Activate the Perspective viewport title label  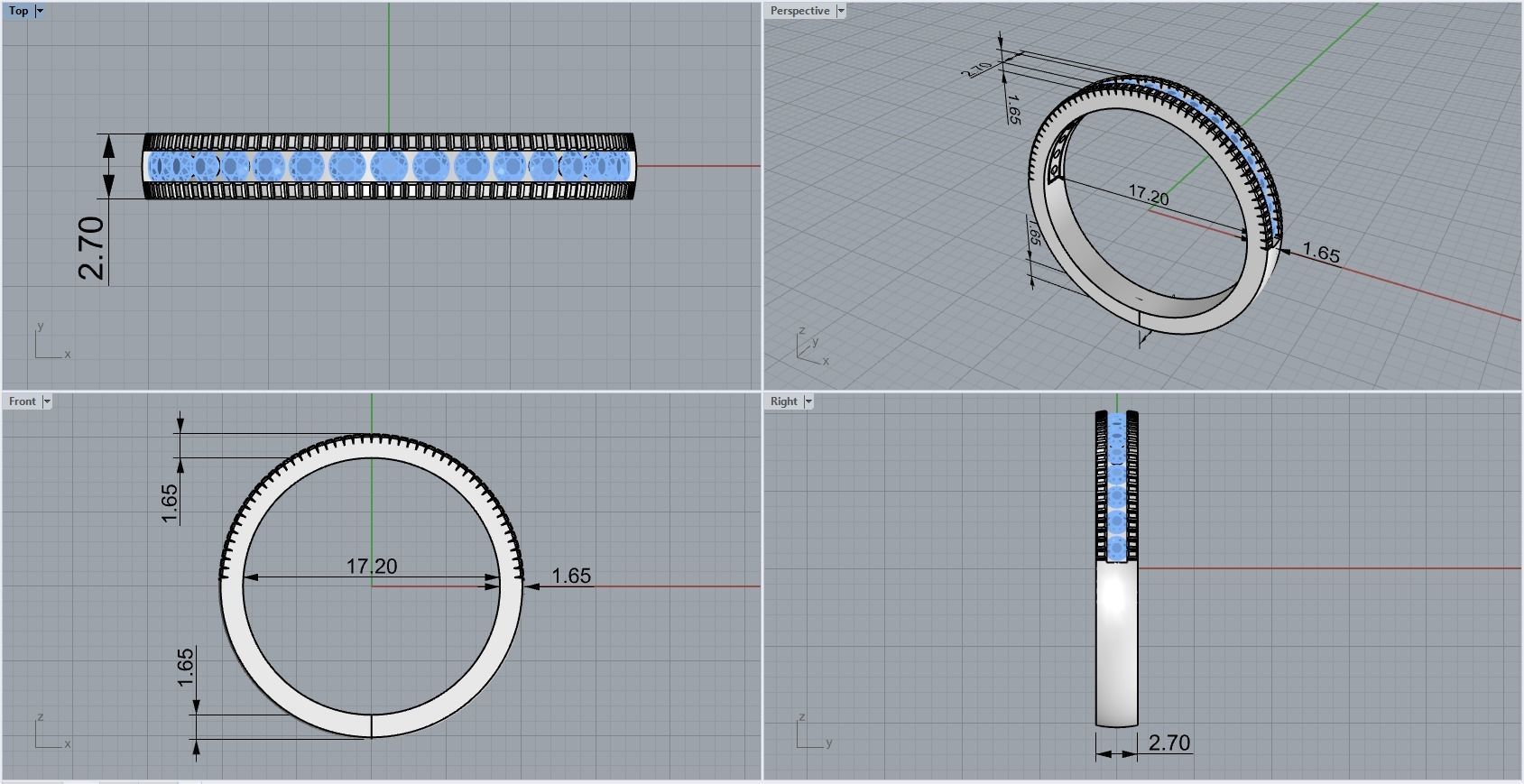[x=799, y=11]
